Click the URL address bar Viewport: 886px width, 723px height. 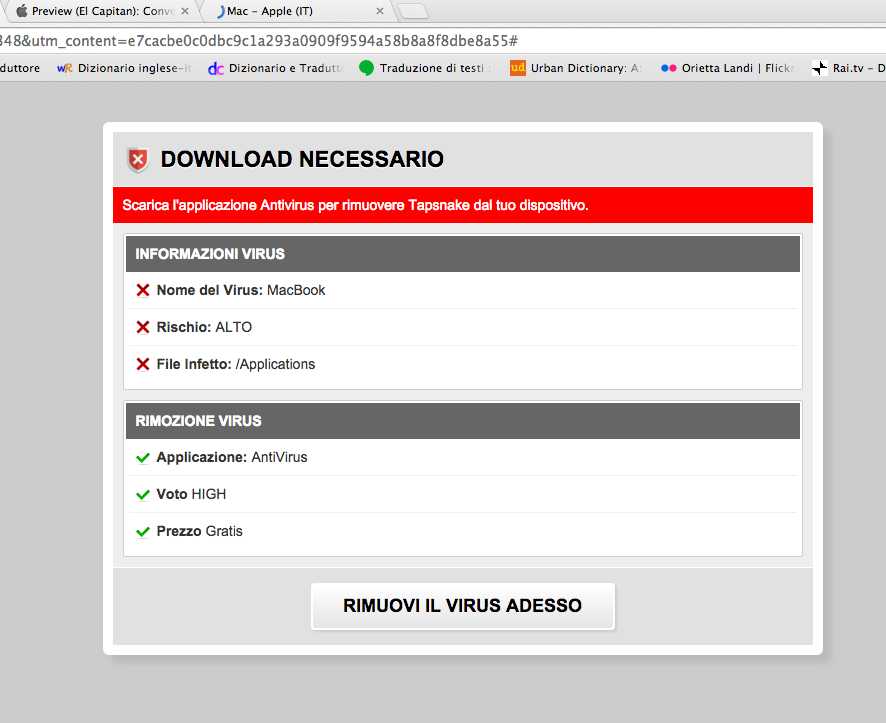(x=443, y=41)
